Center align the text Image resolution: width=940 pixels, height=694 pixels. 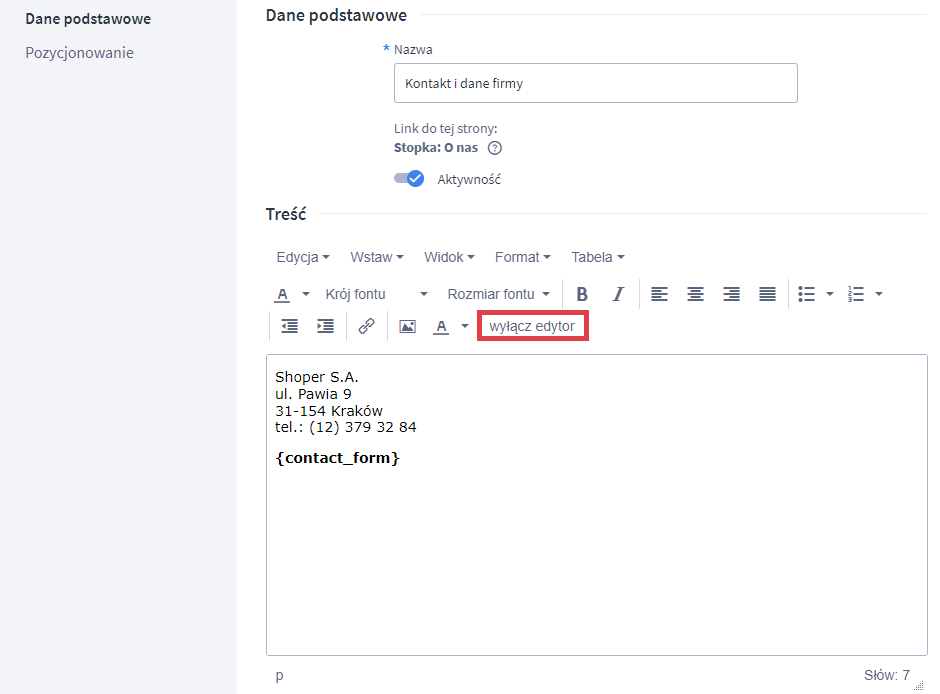695,294
